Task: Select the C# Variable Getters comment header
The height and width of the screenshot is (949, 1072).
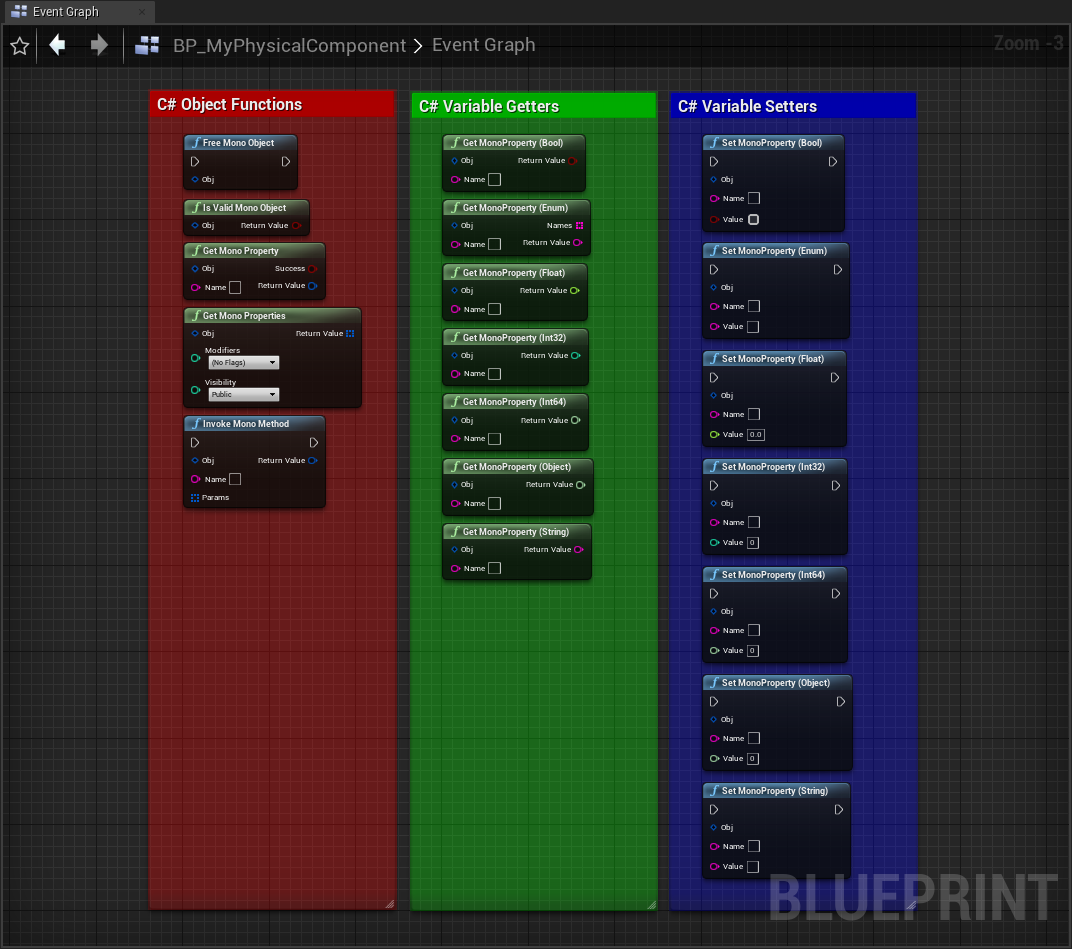Action: click(534, 106)
